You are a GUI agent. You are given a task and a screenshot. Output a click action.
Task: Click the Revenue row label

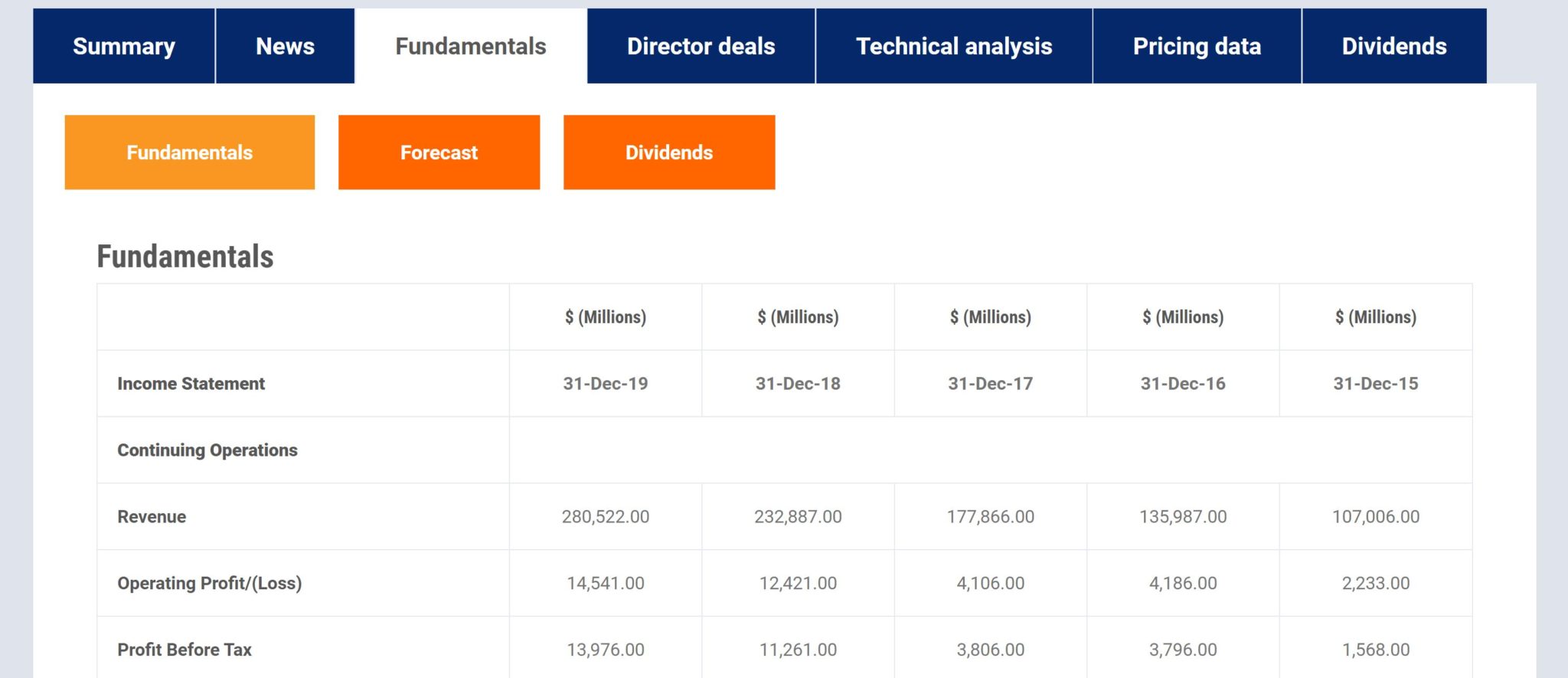[x=152, y=517]
